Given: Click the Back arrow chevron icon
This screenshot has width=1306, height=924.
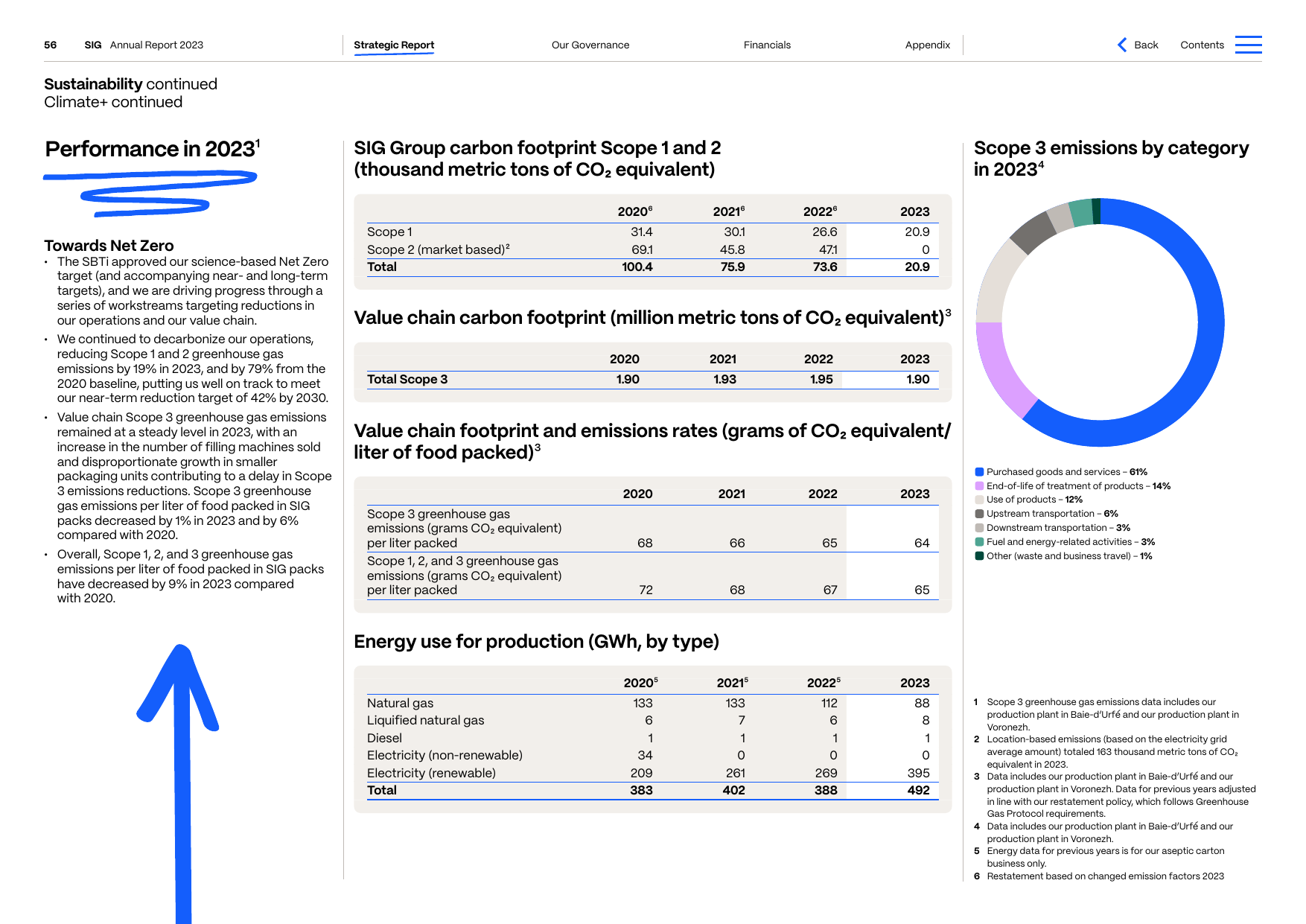Looking at the screenshot, I should pos(1122,45).
